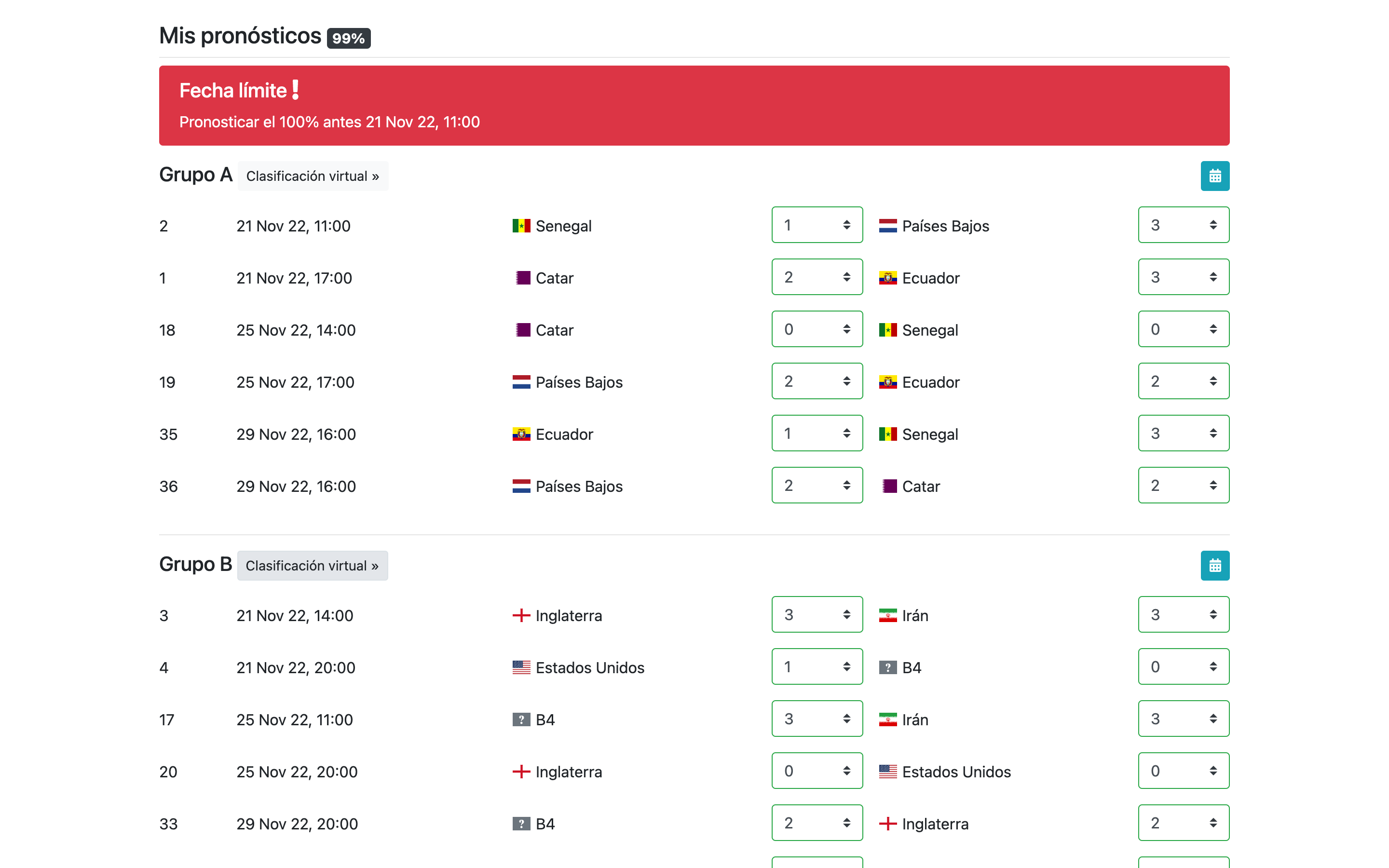Click the Estados Unidos flag in match 20
The width and height of the screenshot is (1389, 868).
[887, 772]
